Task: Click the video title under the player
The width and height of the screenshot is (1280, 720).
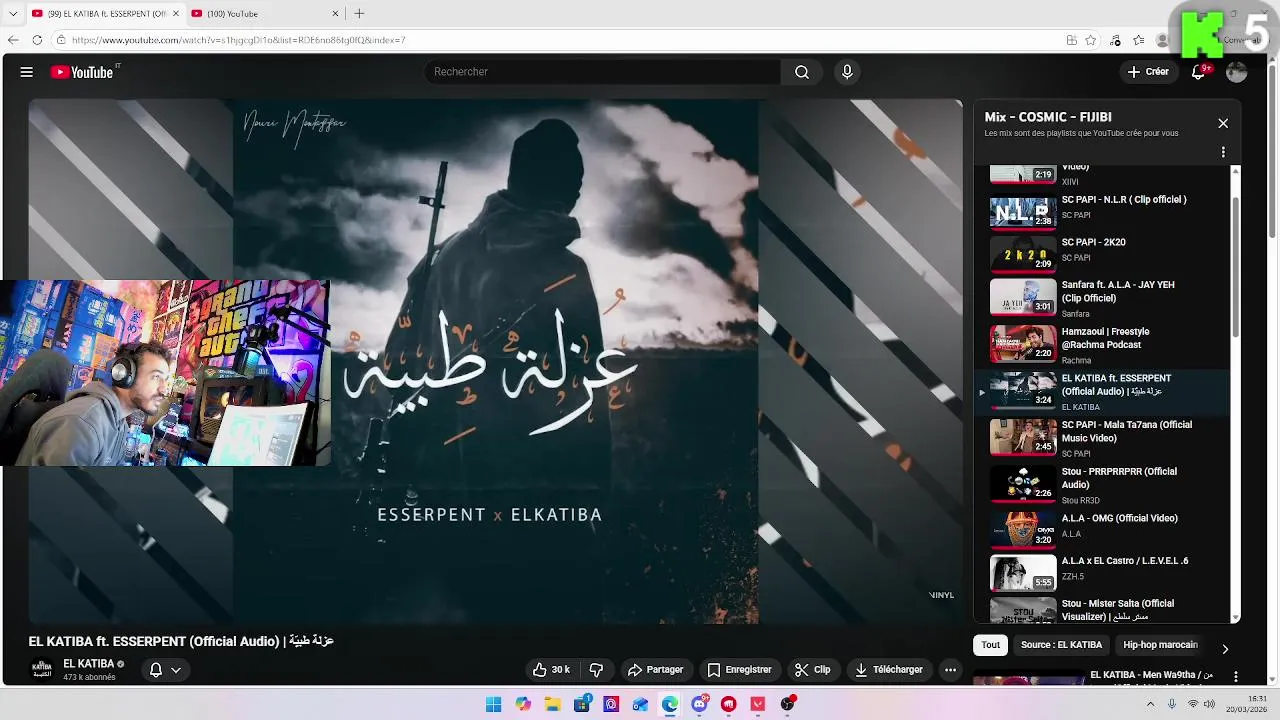Action: [x=181, y=641]
